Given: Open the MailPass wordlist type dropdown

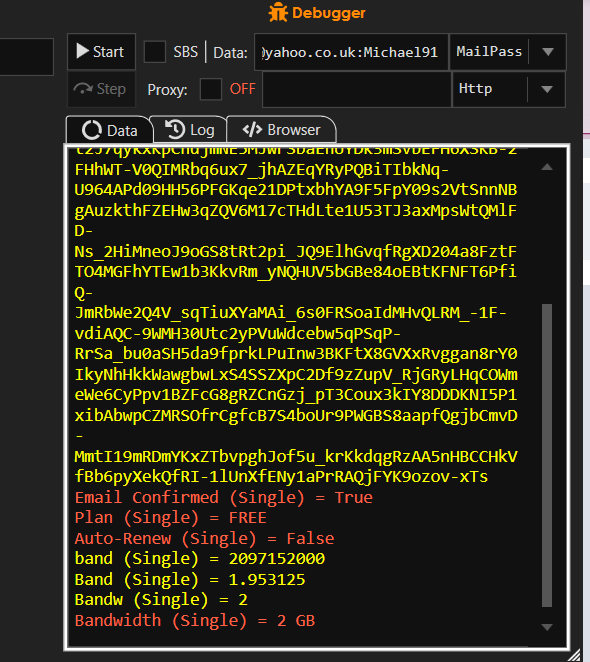Looking at the screenshot, I should pos(508,52).
